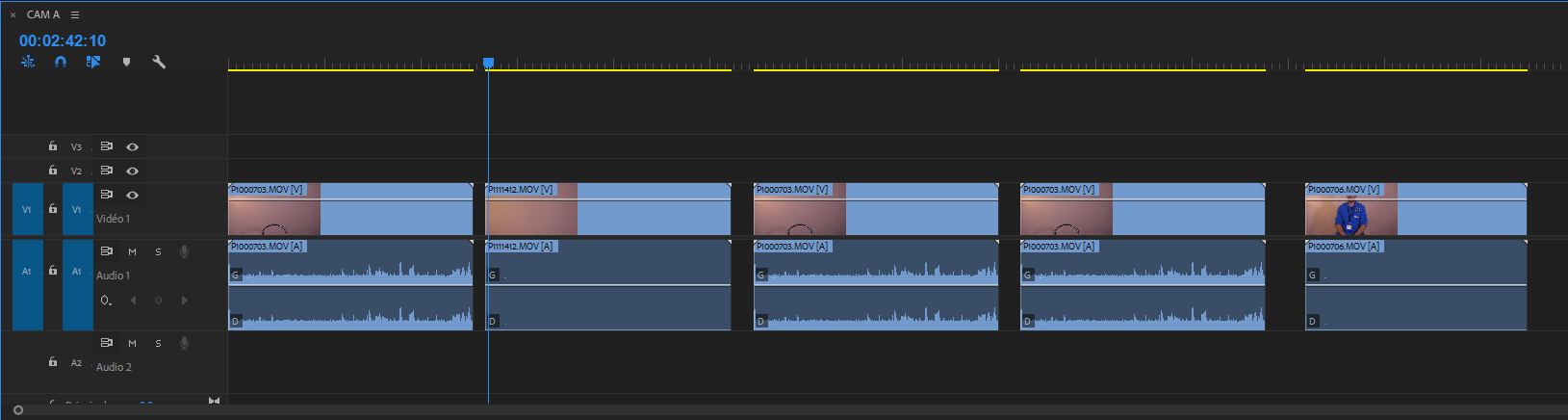Toggle lock on track A2

coord(53,362)
